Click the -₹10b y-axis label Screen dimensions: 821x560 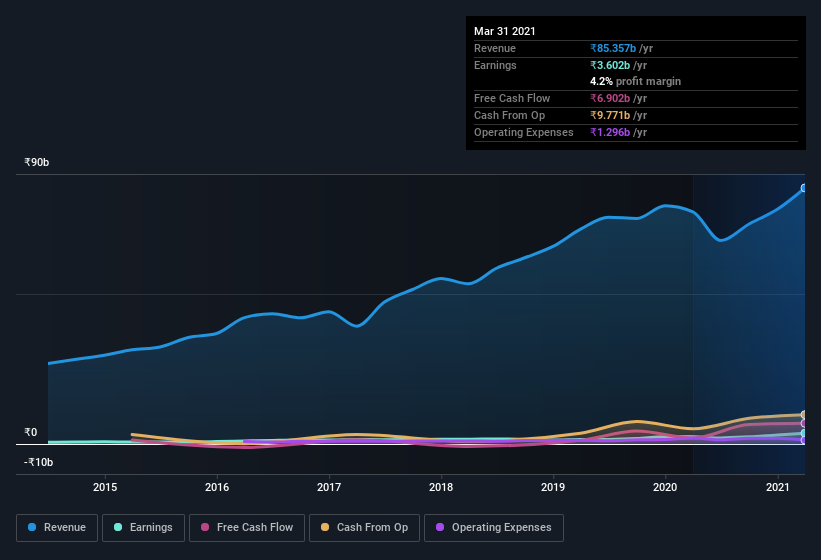[38, 462]
